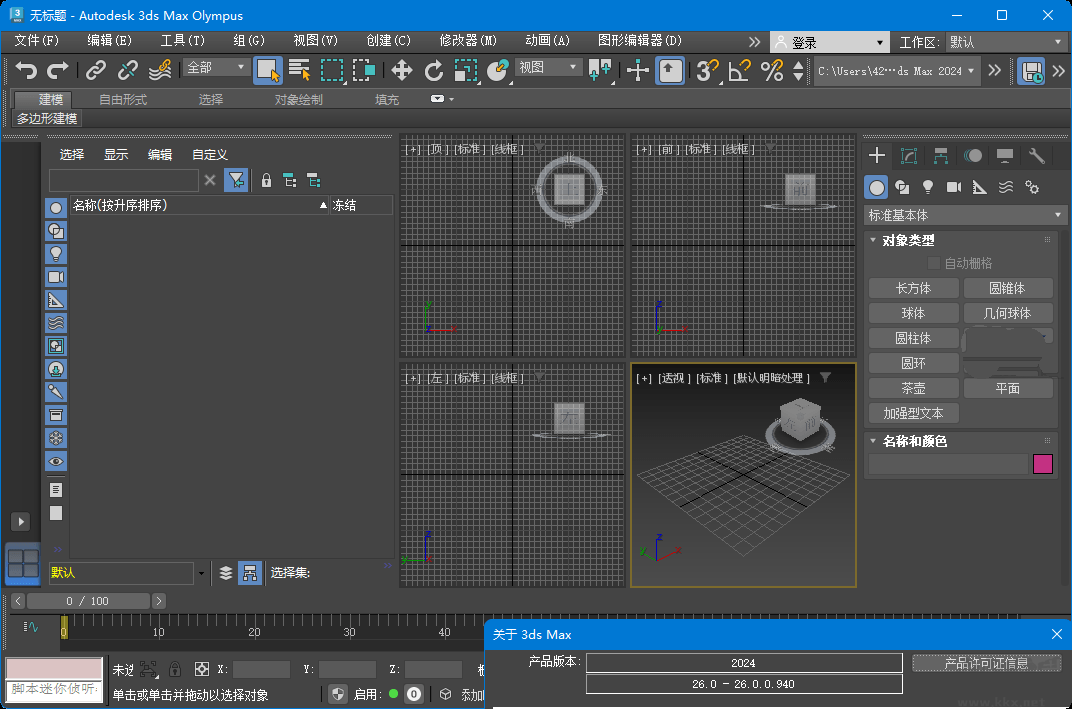Open the Shapes creation category icon
The width and height of the screenshot is (1072, 709).
(x=902, y=187)
